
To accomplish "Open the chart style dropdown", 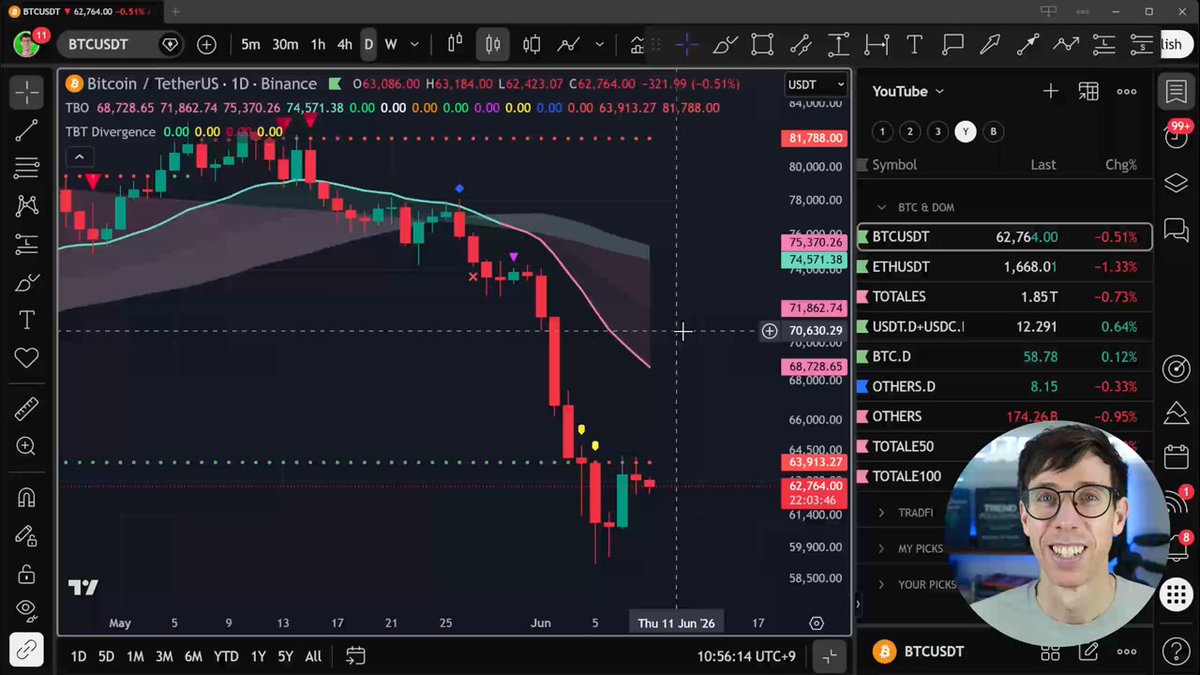I will [x=600, y=44].
